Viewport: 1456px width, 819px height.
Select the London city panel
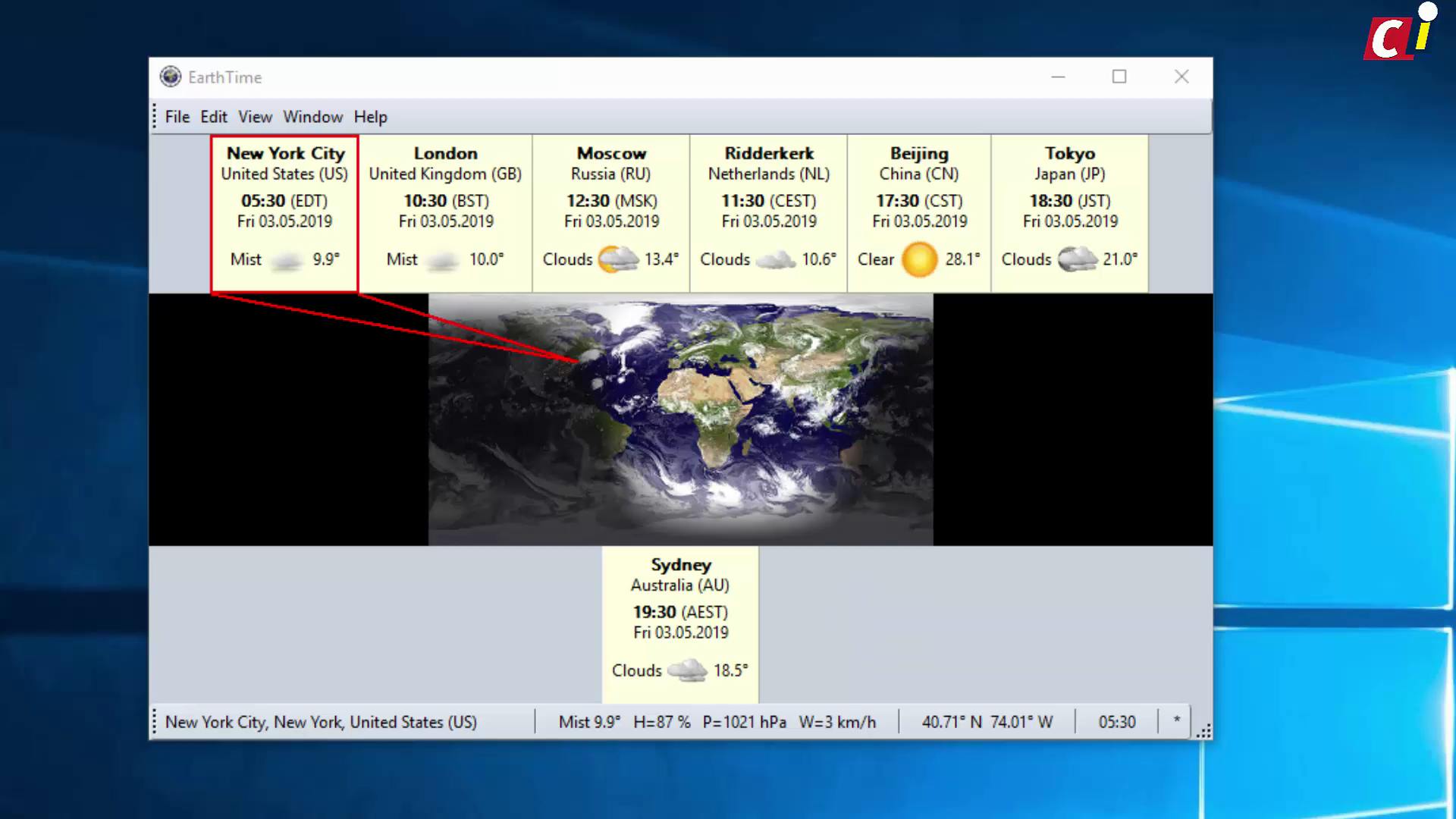[446, 213]
